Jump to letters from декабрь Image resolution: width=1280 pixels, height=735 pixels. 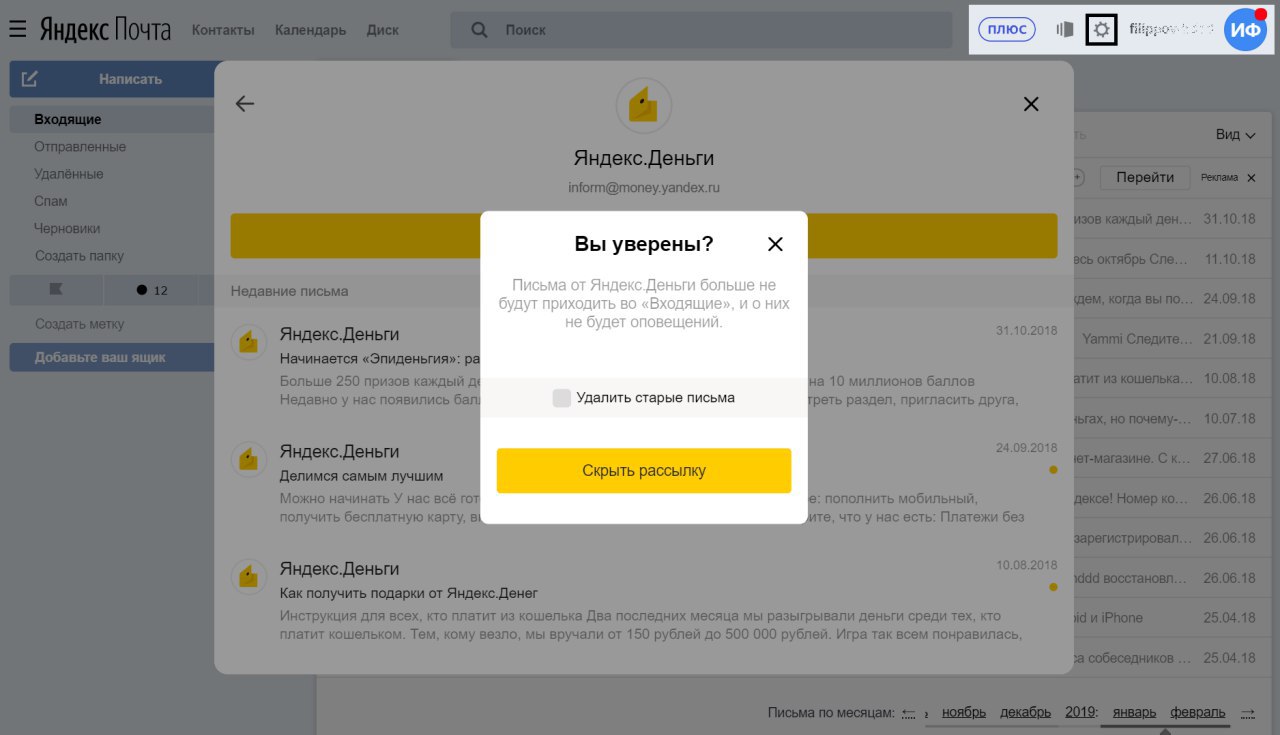pos(1026,713)
